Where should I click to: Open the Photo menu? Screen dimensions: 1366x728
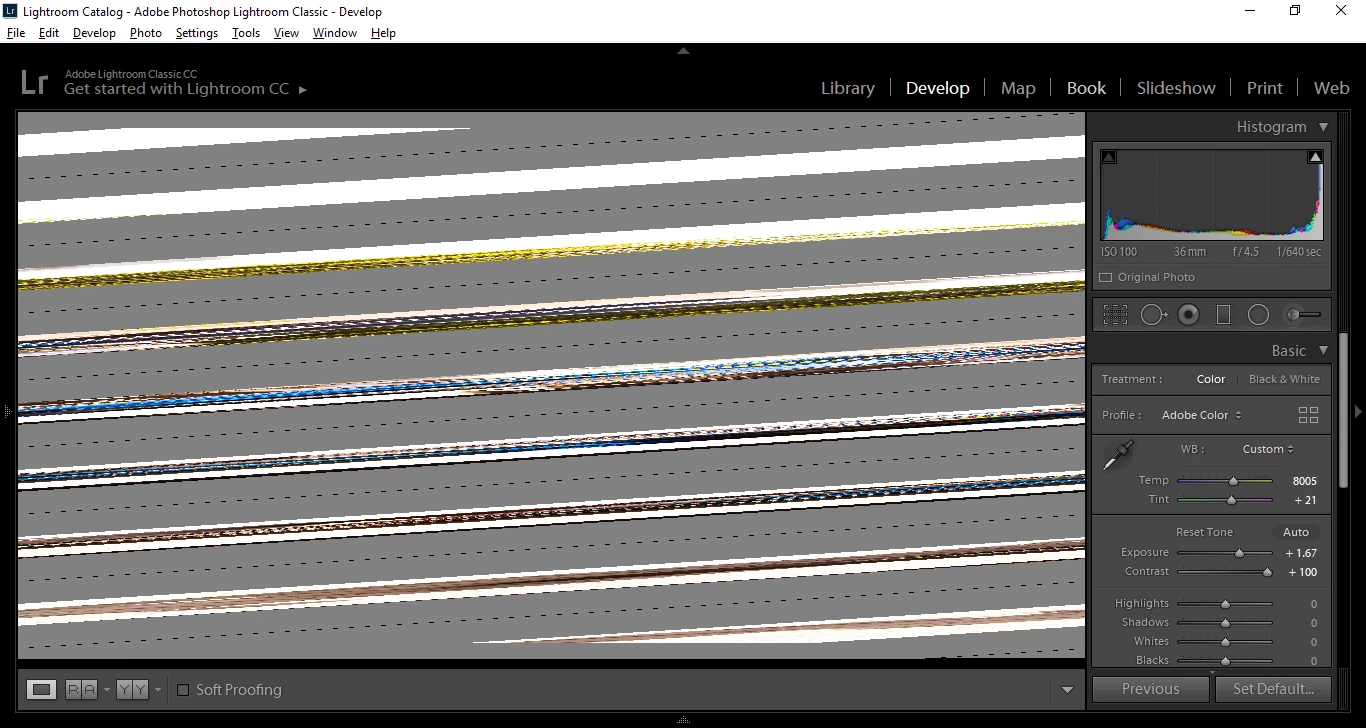pyautogui.click(x=146, y=33)
